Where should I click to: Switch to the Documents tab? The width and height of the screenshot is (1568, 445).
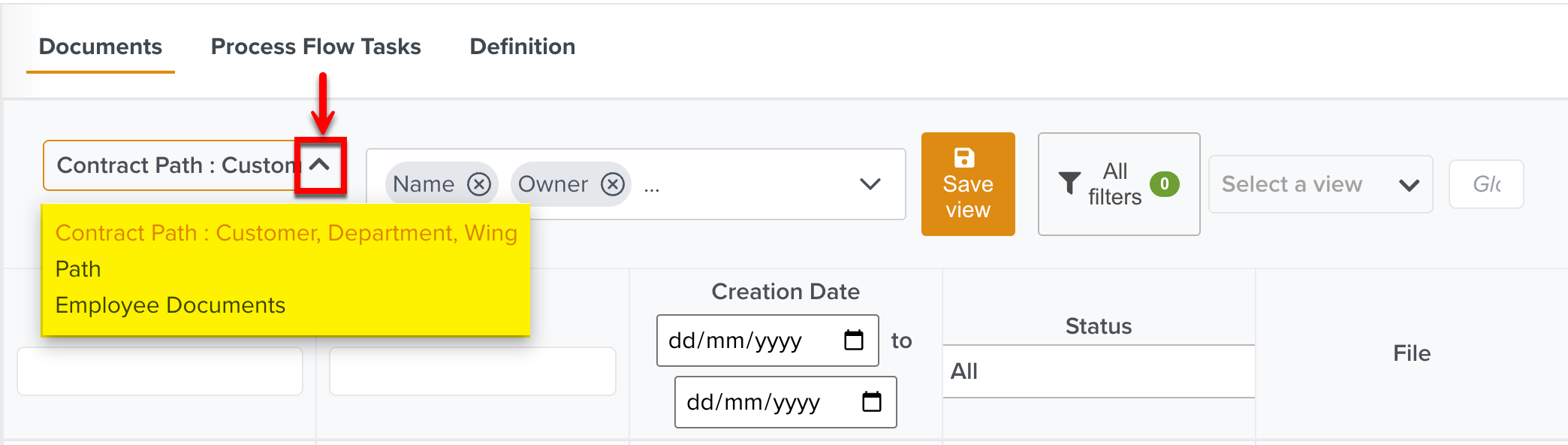coord(101,47)
